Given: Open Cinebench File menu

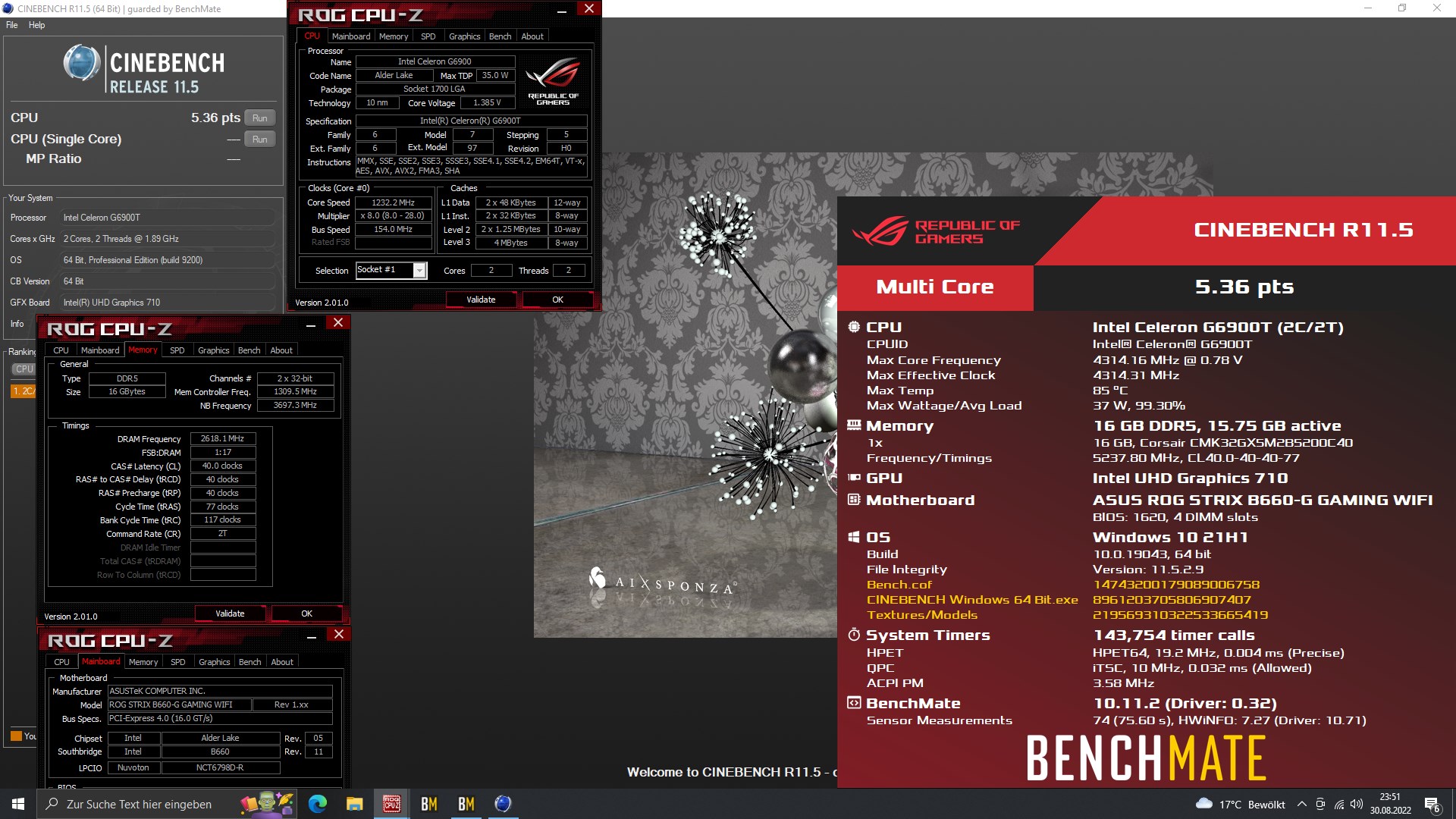Looking at the screenshot, I should point(12,25).
